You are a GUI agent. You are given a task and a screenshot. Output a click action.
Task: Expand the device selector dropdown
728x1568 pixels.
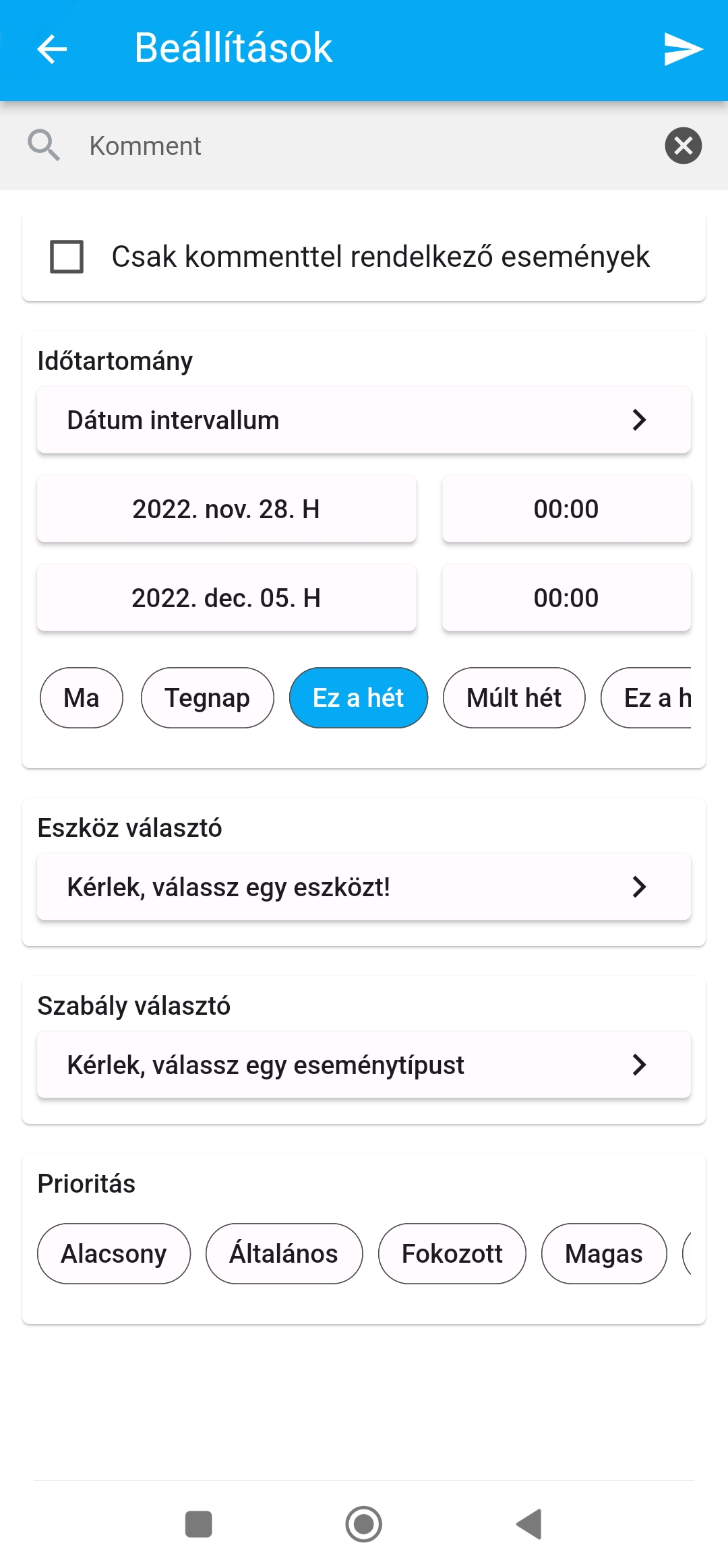(x=364, y=887)
